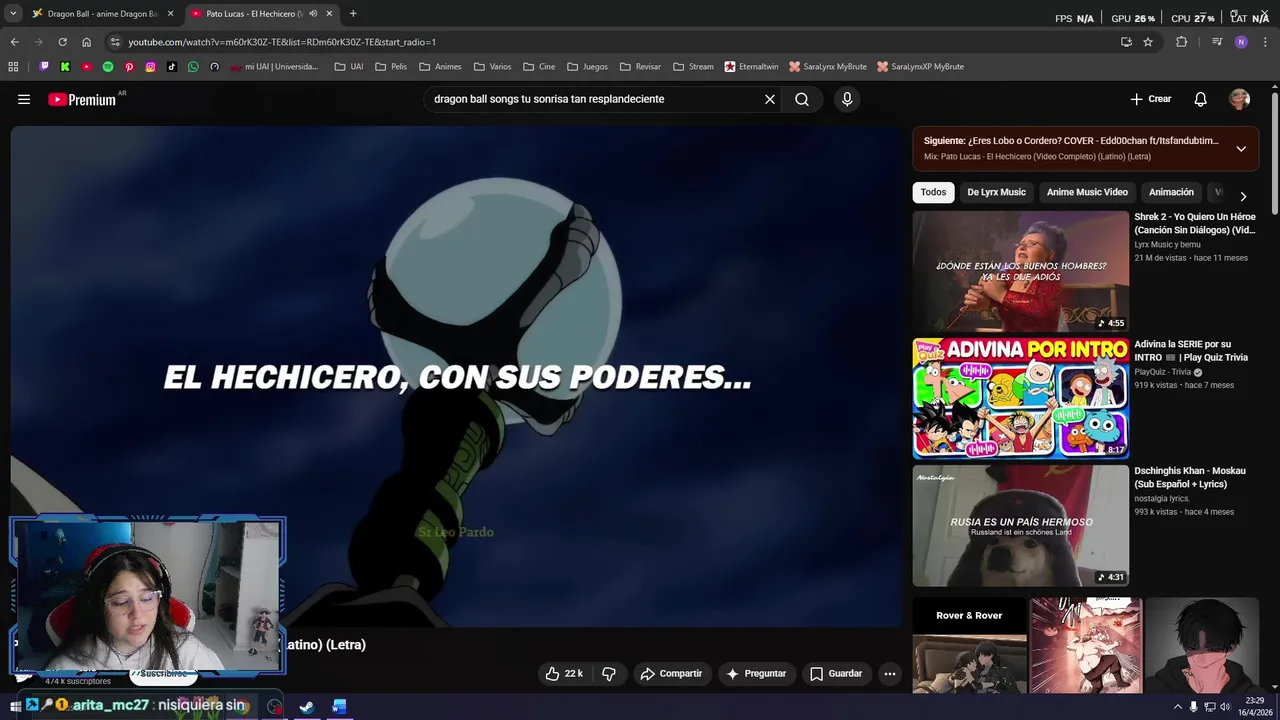This screenshot has height=720, width=1280.
Task: Open the apps grid in bookmarks bar
Action: point(13,67)
